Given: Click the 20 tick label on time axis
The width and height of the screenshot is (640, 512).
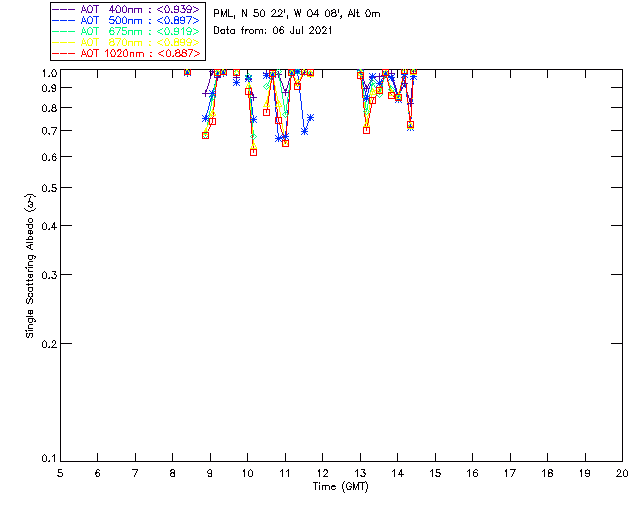Looking at the screenshot, I should click(622, 472).
